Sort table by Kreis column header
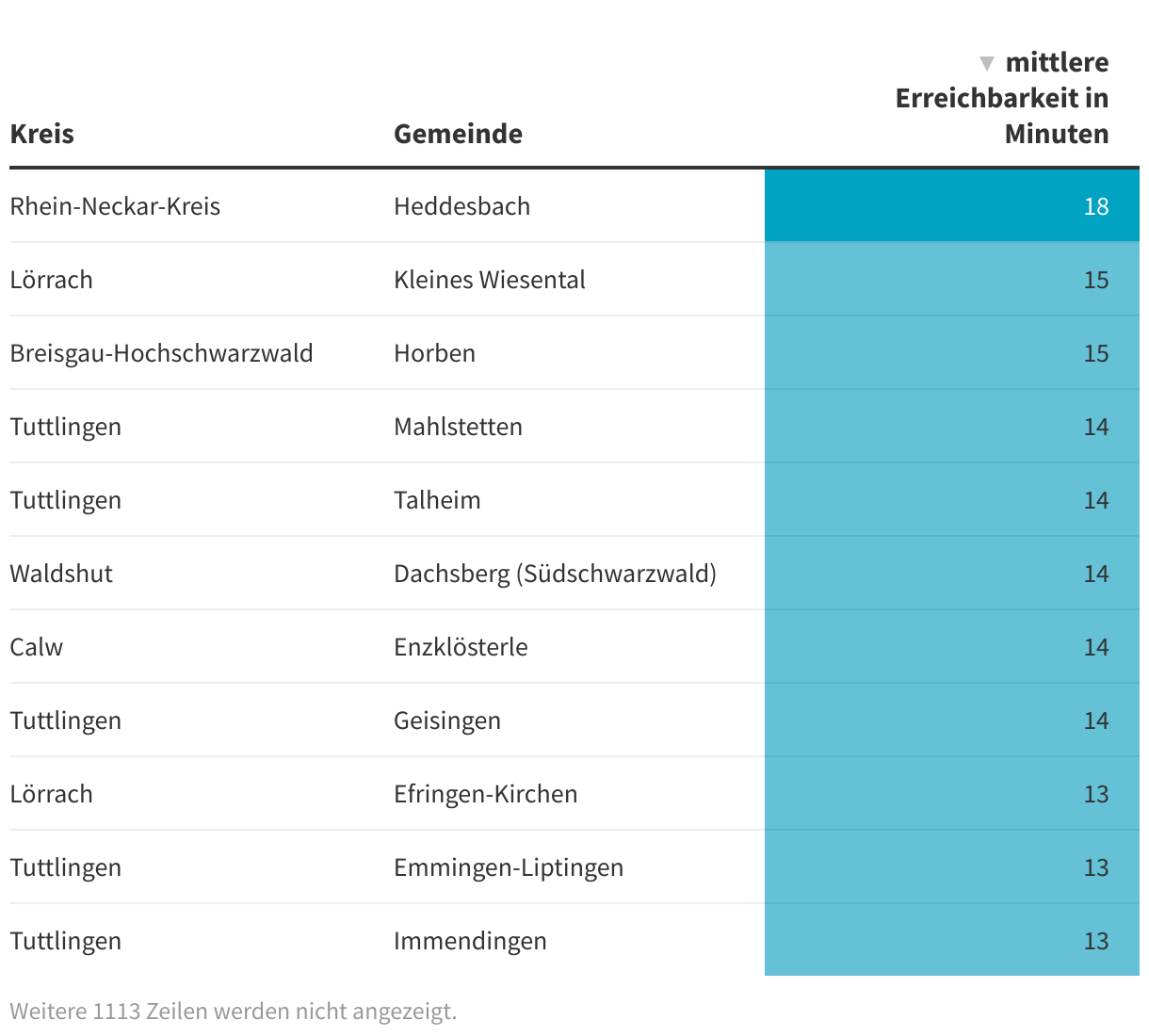The width and height of the screenshot is (1149, 1036). [42, 134]
